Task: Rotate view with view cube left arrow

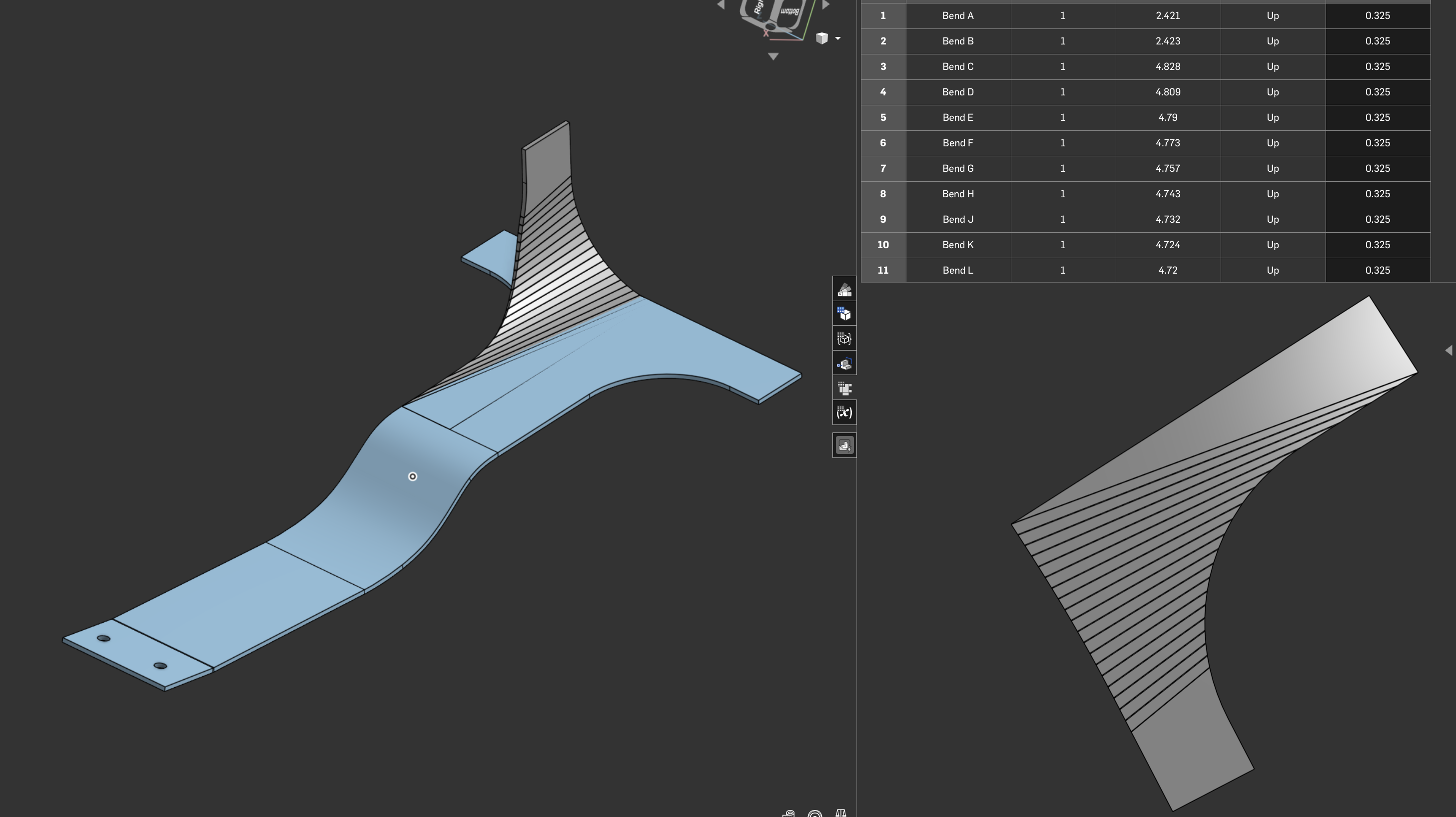Action: point(721,5)
